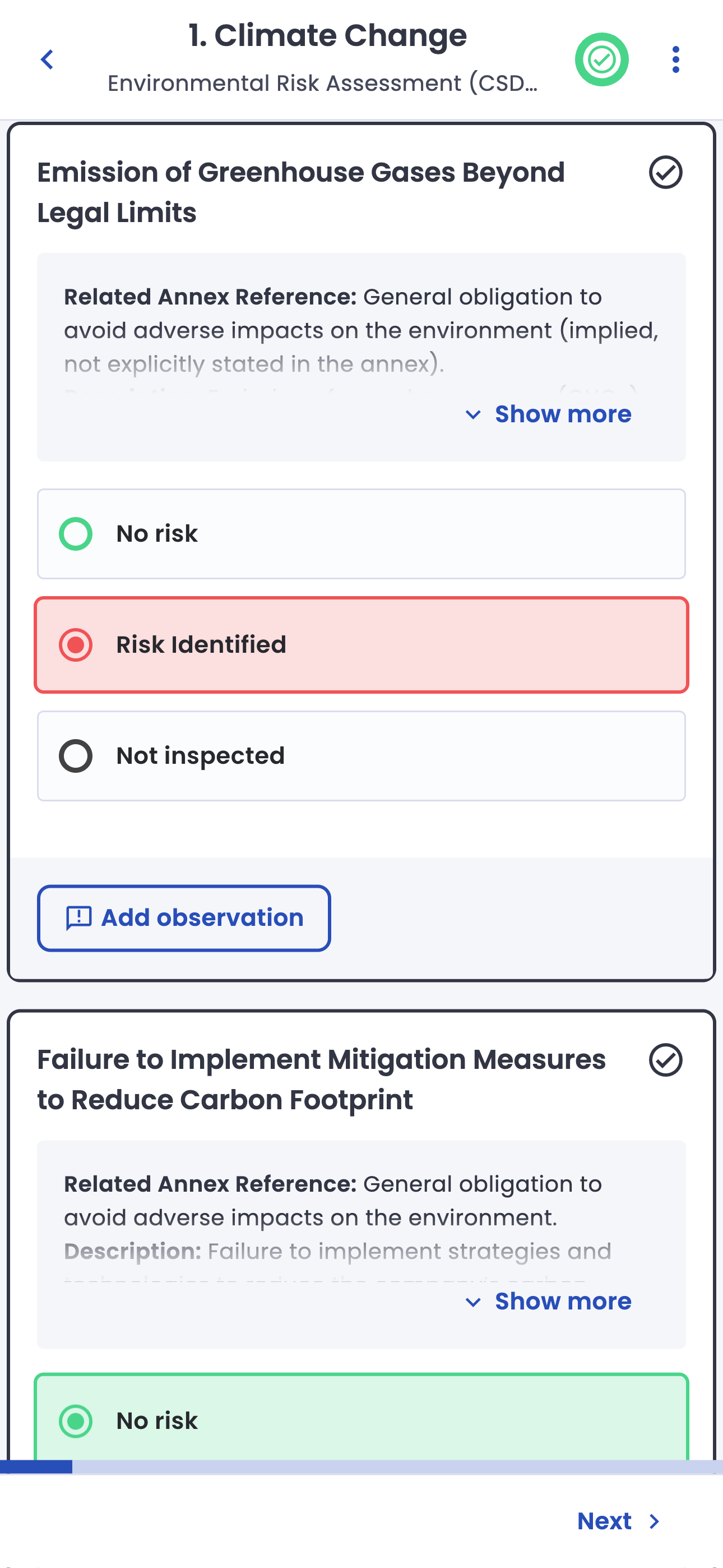Click the speech bubble icon in Add observation

click(78, 918)
